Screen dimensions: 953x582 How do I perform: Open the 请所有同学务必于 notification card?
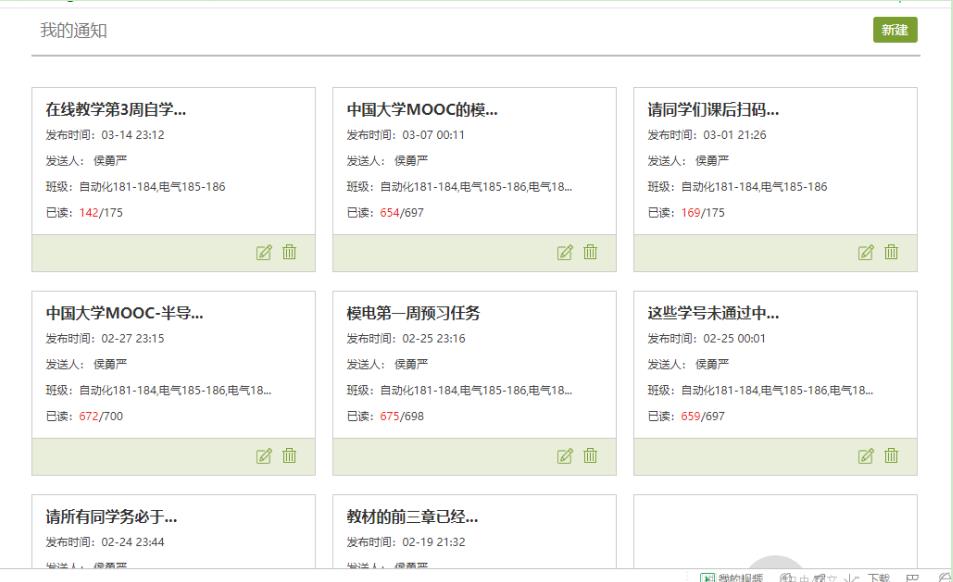[x=112, y=518]
